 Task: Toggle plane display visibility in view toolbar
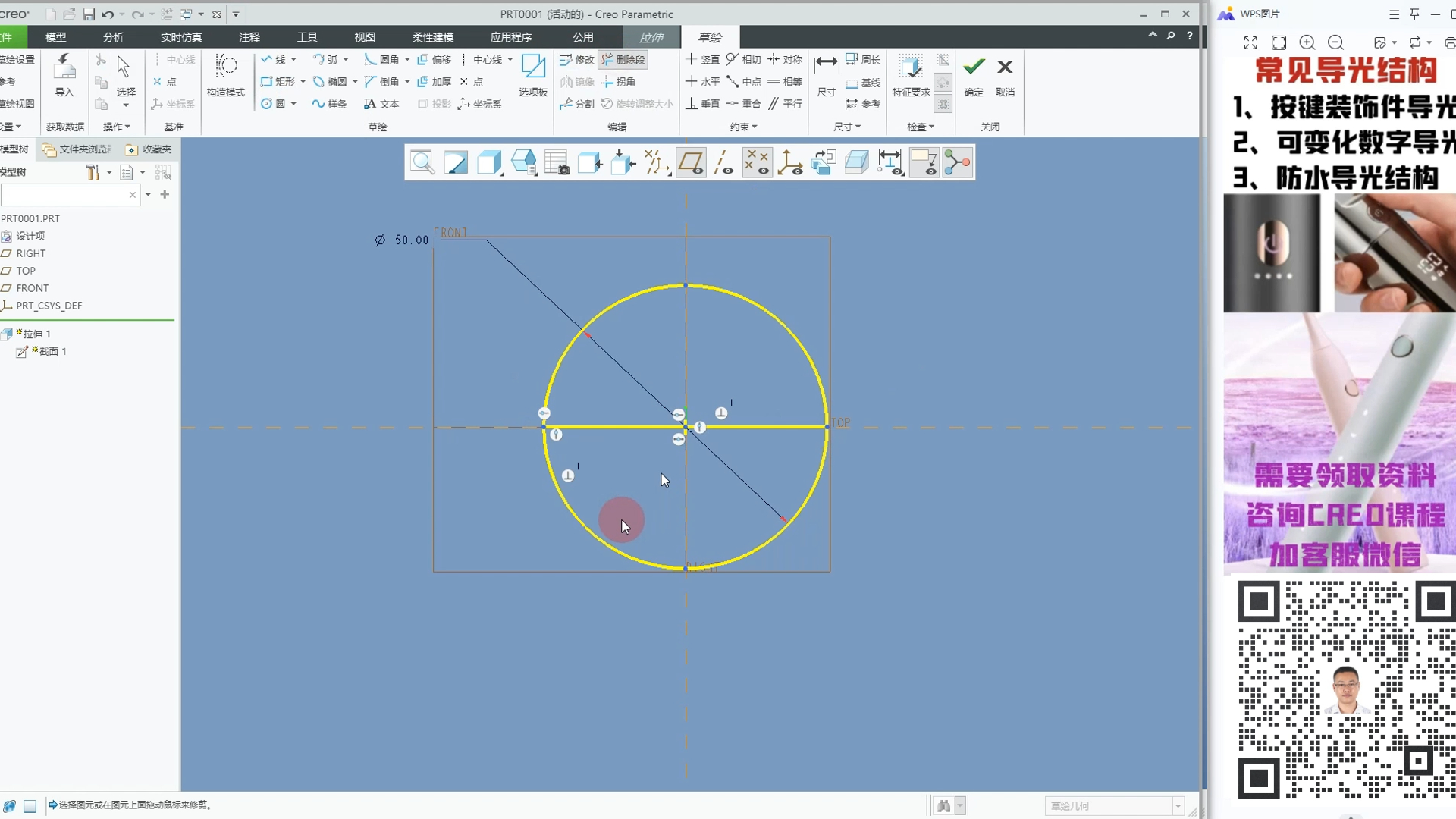click(x=691, y=162)
